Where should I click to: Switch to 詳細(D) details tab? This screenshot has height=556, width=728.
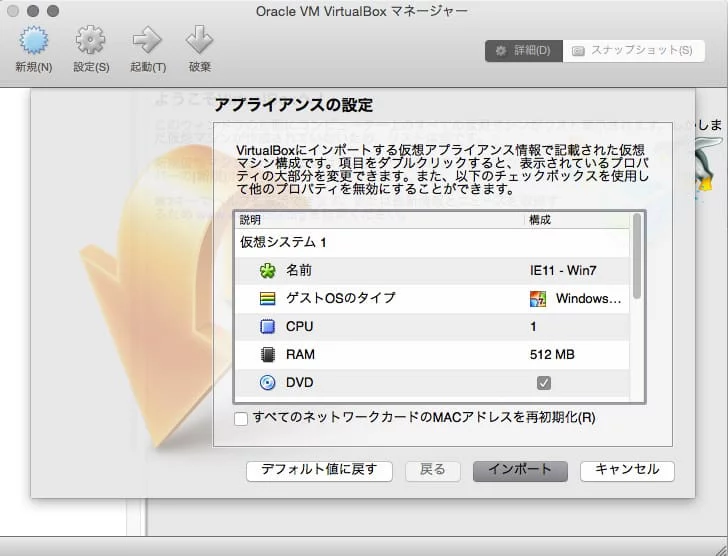[x=524, y=51]
